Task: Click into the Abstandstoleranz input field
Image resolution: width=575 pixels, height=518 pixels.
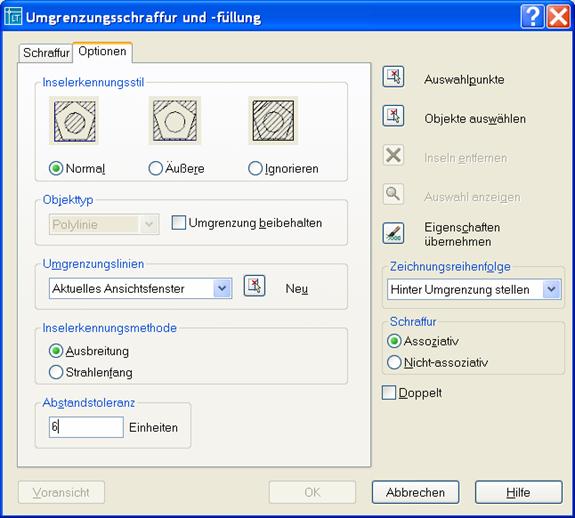Action: point(86,427)
